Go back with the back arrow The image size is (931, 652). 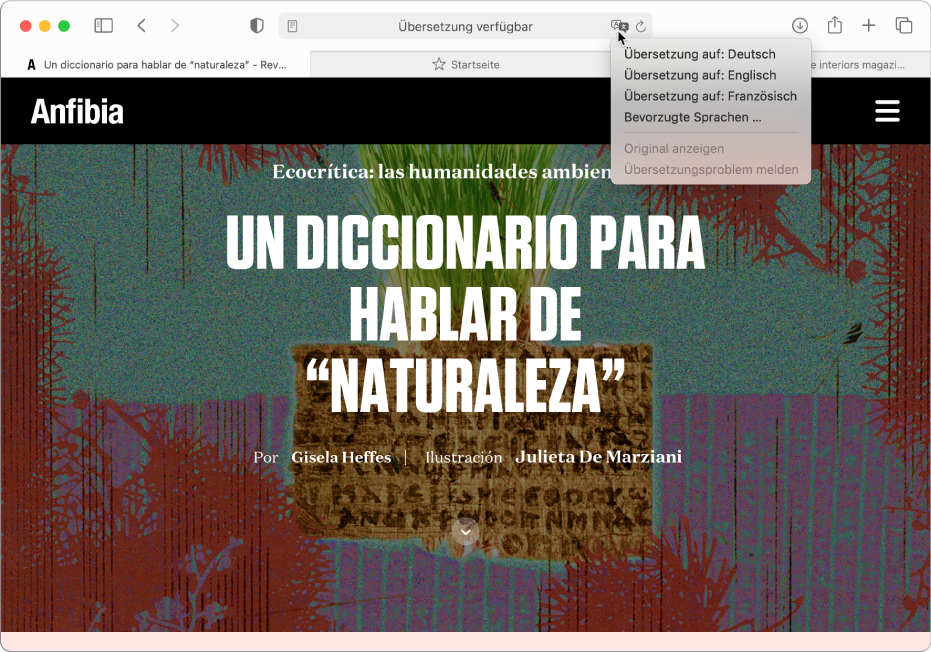141,26
